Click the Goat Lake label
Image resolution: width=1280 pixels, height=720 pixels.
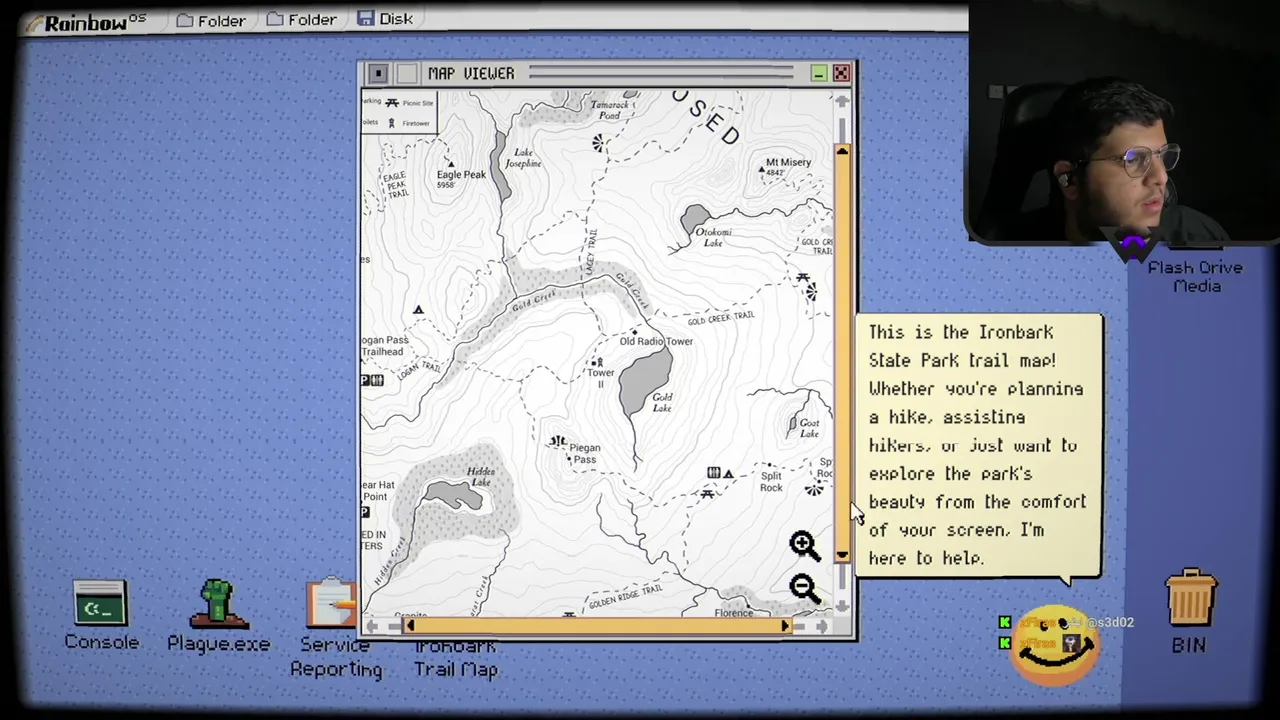(809, 428)
